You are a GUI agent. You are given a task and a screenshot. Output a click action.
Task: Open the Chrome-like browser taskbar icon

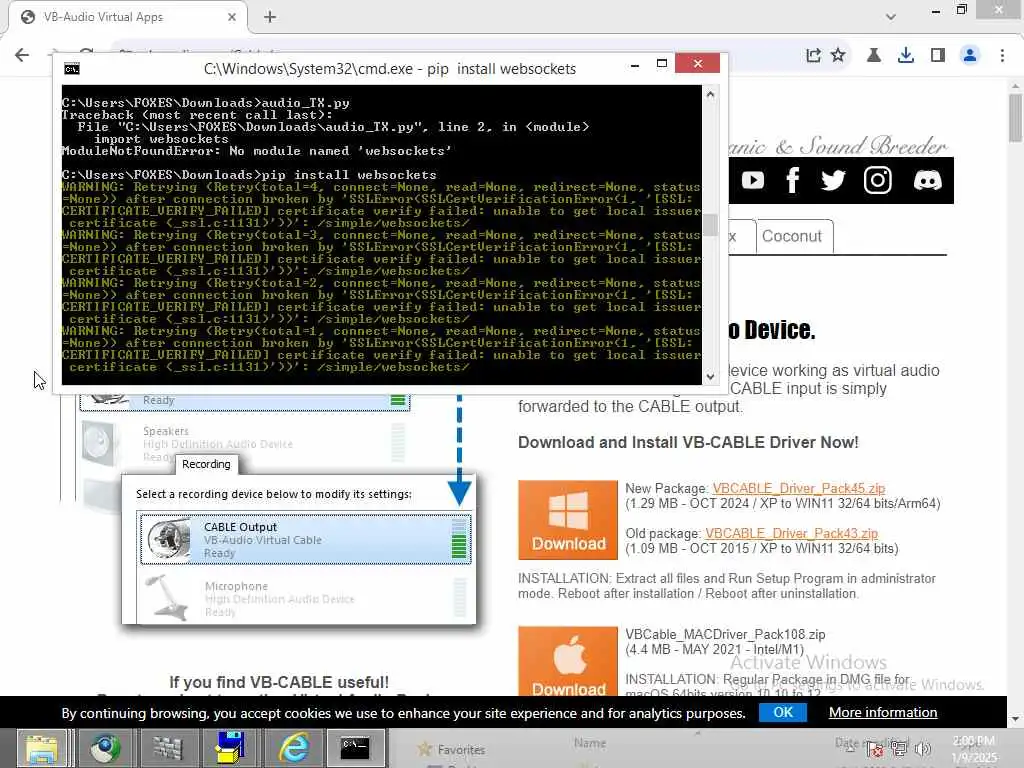click(104, 748)
